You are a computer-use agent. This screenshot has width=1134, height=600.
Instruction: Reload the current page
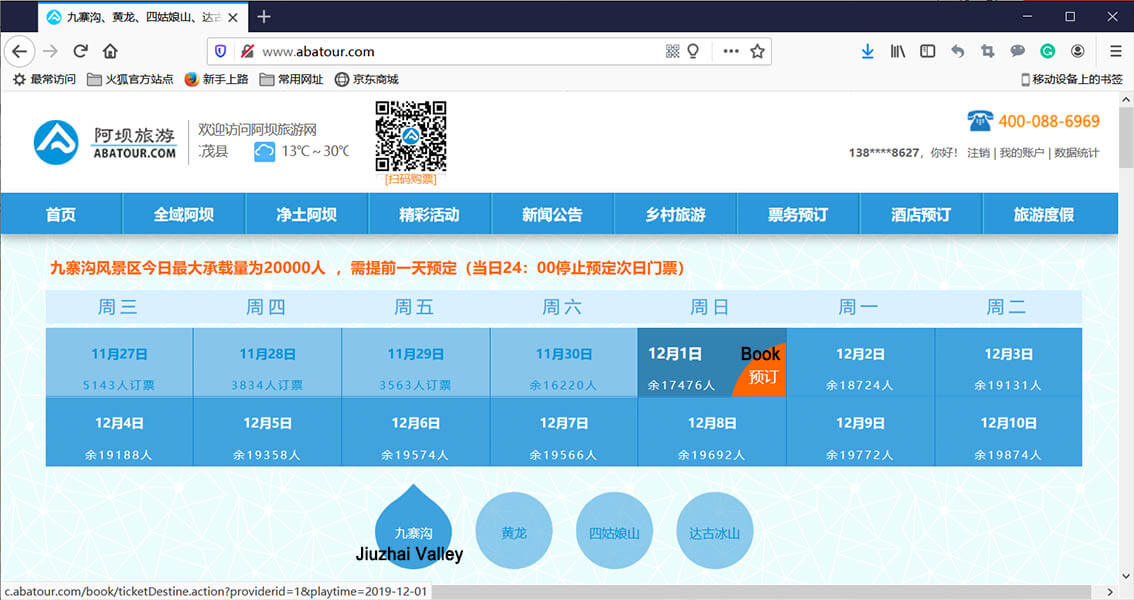click(80, 51)
